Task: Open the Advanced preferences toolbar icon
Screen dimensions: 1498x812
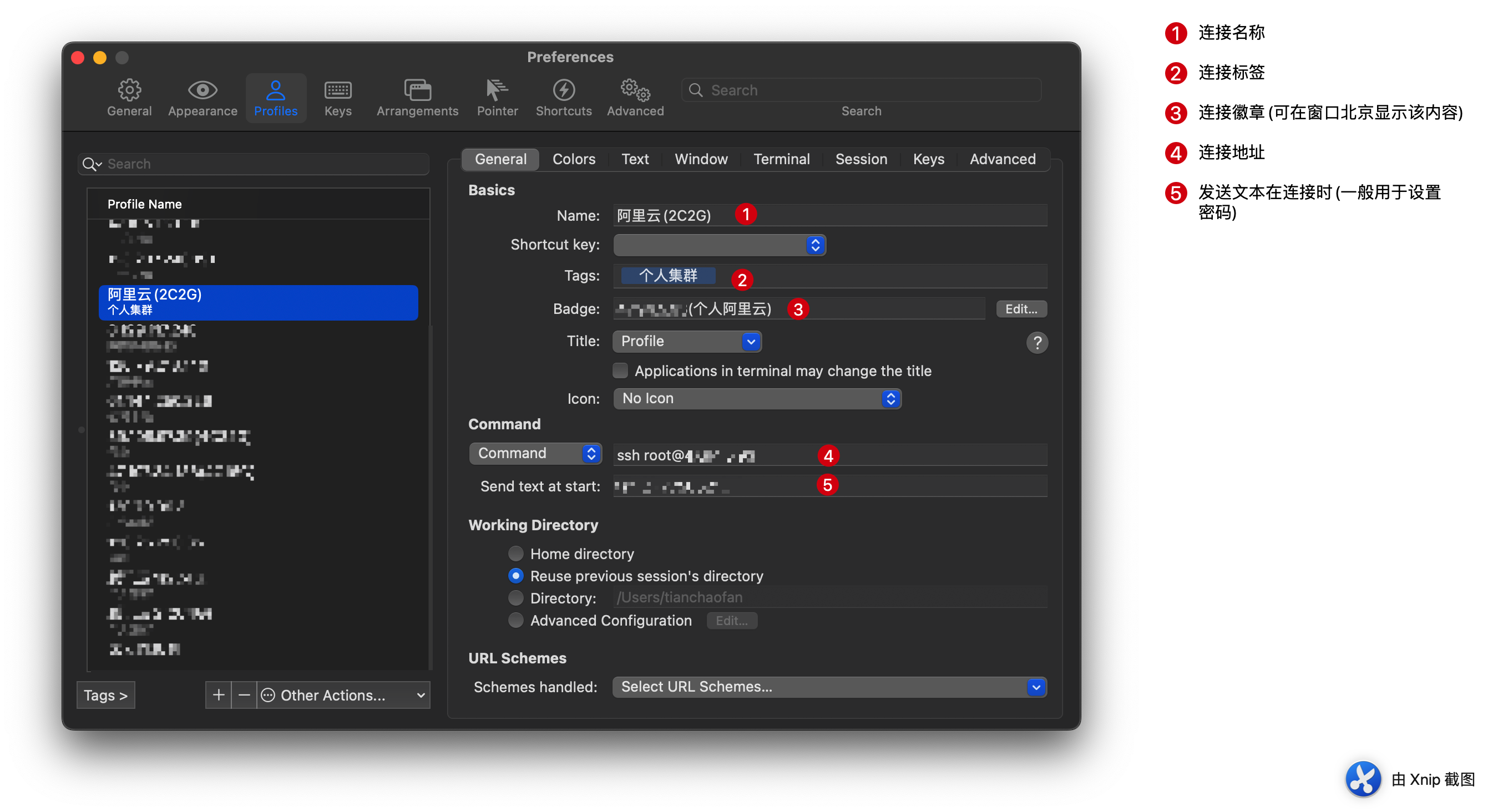Action: [635, 98]
